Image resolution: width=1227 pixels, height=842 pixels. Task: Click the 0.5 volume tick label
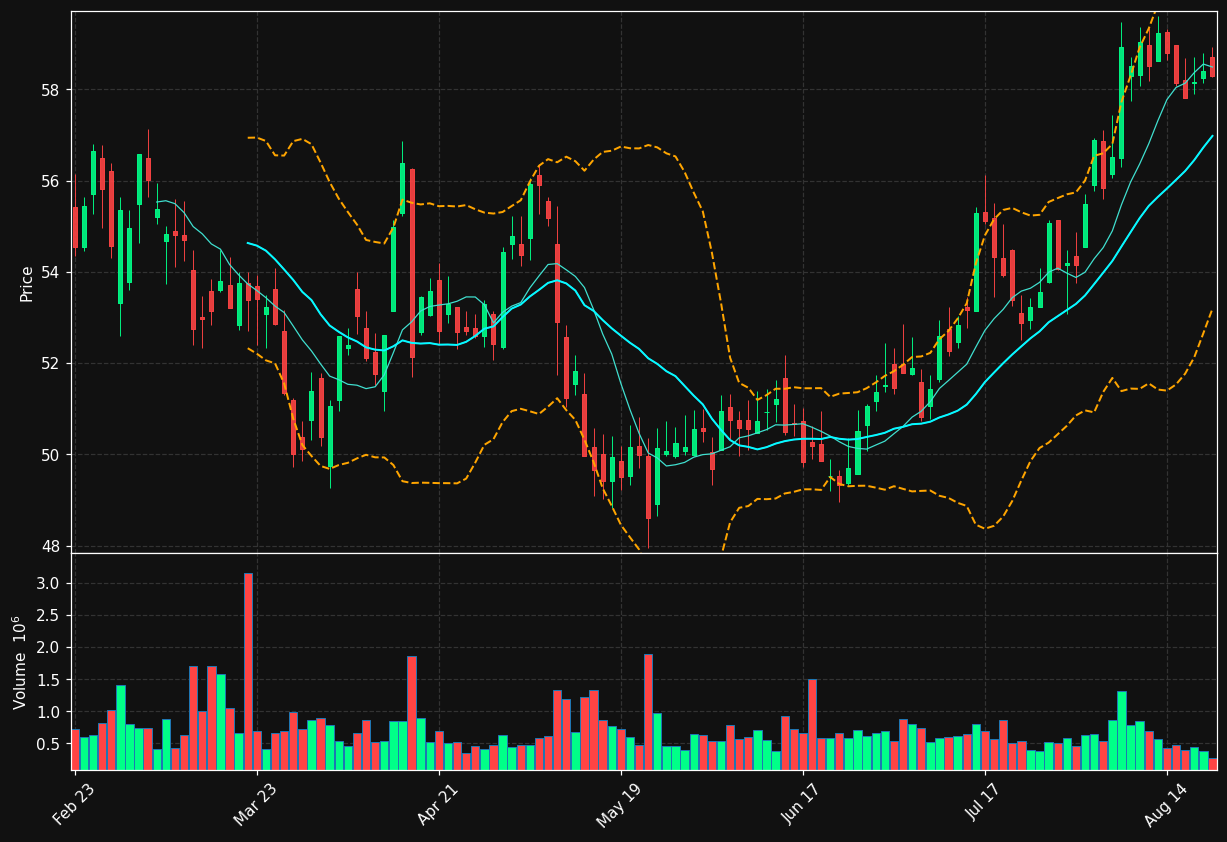click(x=50, y=744)
